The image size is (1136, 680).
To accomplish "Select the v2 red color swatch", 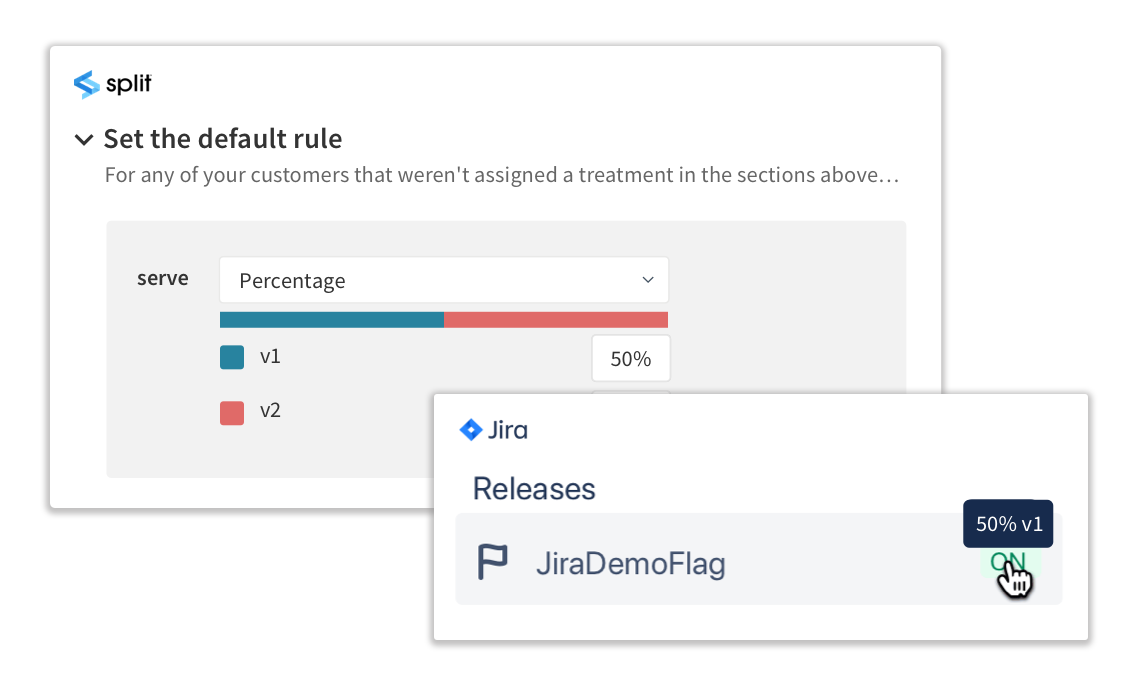I will (x=231, y=412).
